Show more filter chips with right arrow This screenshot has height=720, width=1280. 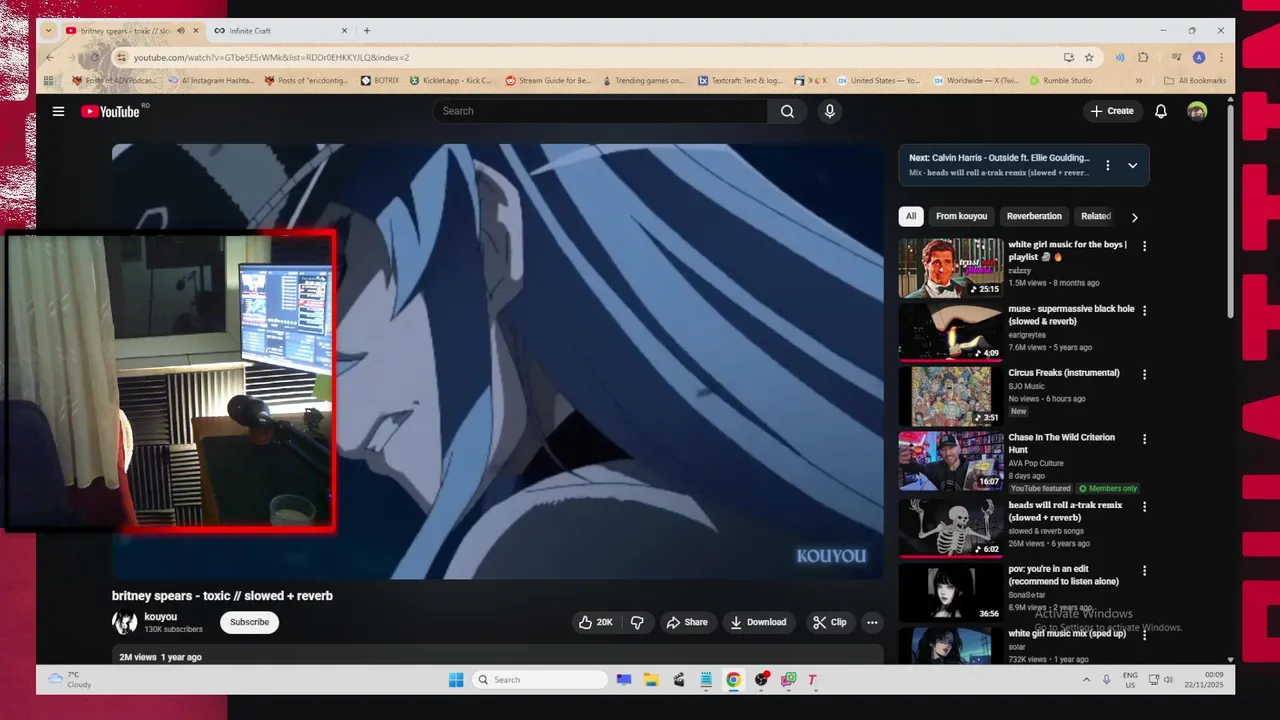pos(1134,217)
